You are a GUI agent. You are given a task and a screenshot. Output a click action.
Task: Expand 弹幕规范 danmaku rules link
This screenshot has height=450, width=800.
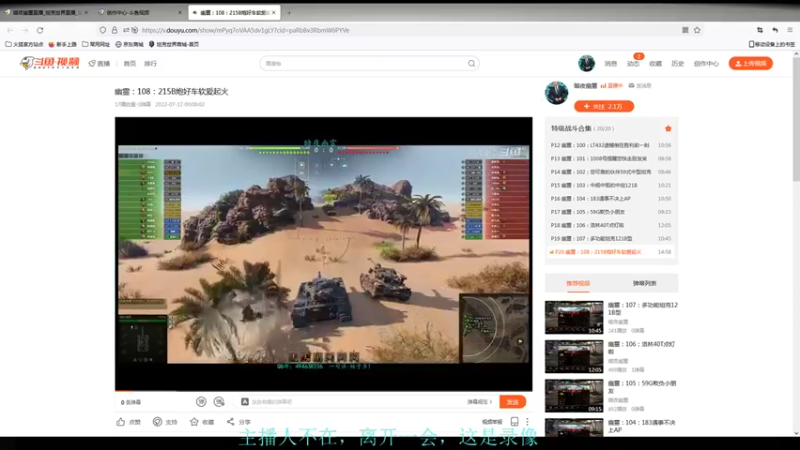pyautogui.click(x=480, y=402)
